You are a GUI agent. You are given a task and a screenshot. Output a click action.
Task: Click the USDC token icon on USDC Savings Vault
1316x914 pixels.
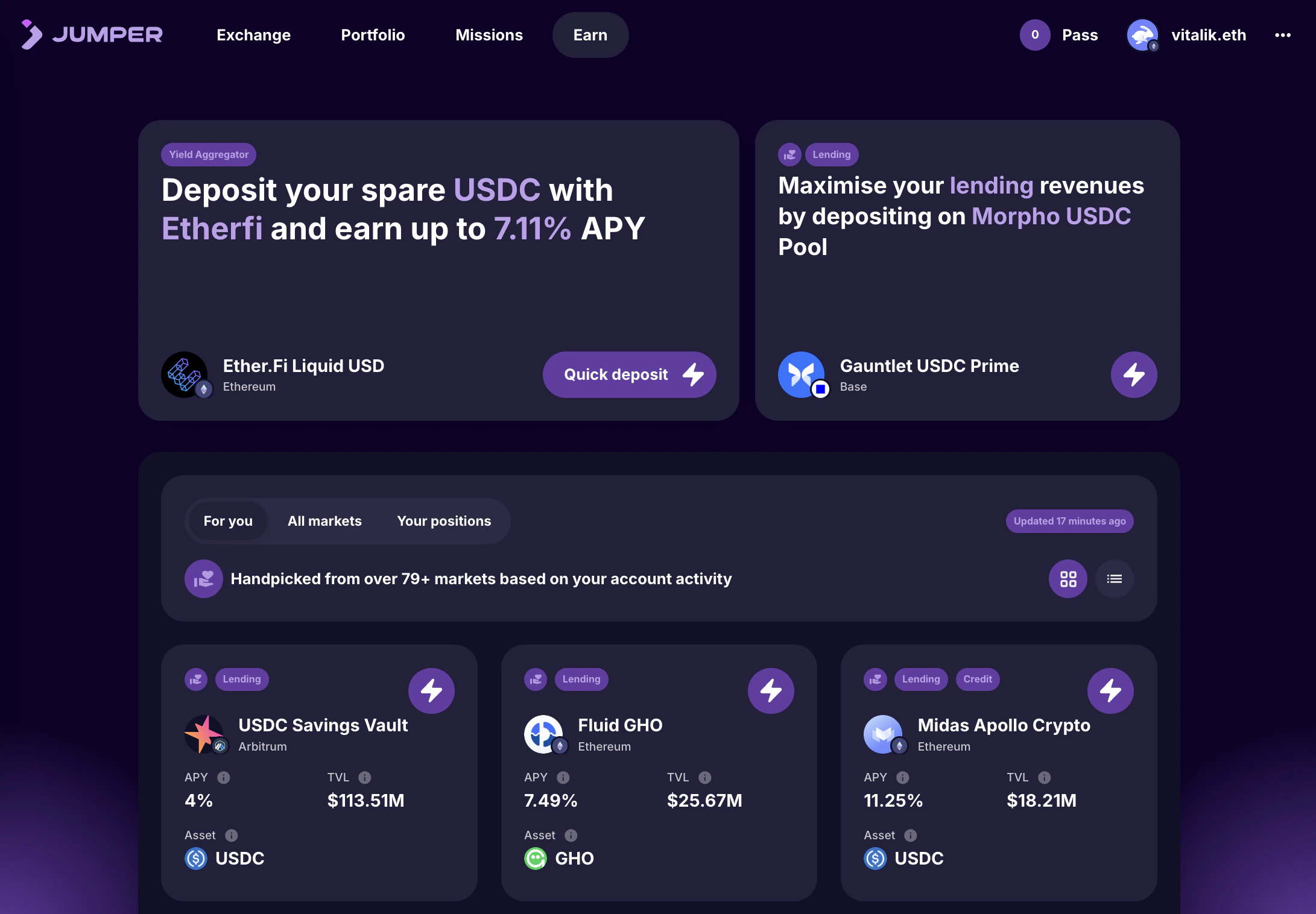tap(196, 859)
